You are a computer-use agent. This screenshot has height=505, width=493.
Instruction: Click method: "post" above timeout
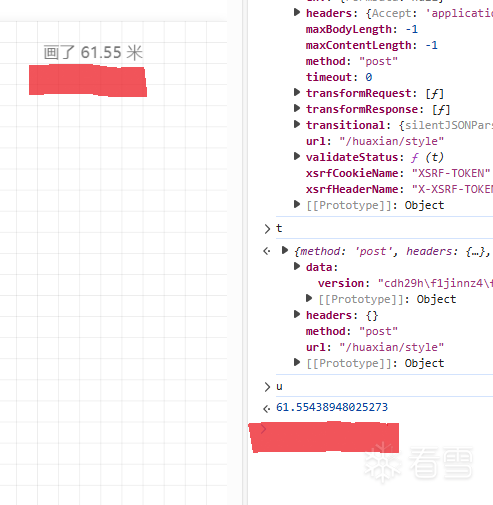(x=352, y=61)
